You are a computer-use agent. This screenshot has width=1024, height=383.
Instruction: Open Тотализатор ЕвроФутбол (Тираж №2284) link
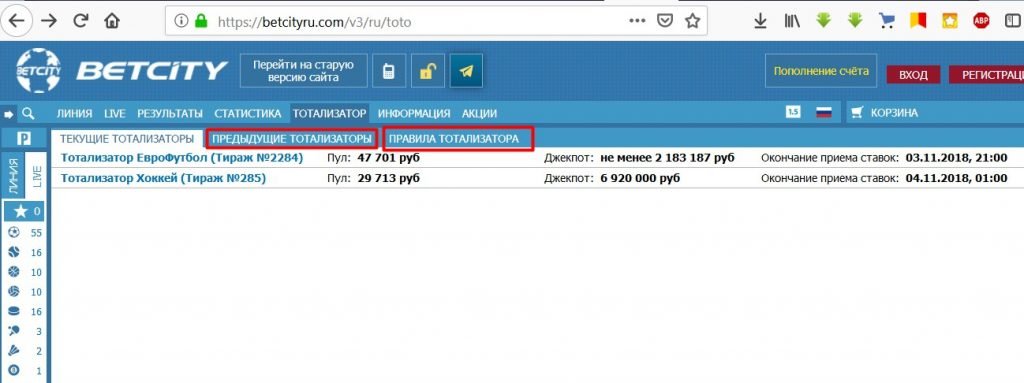coord(182,158)
